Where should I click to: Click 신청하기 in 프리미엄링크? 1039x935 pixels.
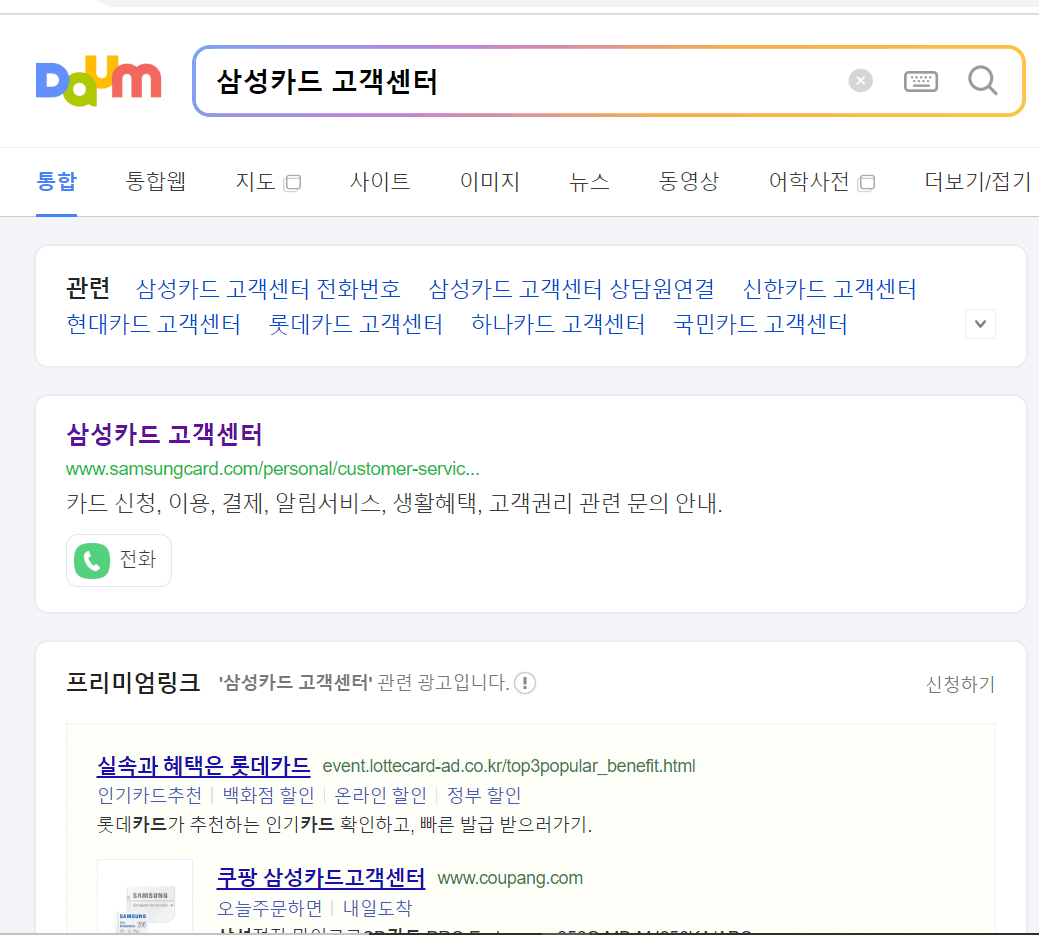point(960,684)
